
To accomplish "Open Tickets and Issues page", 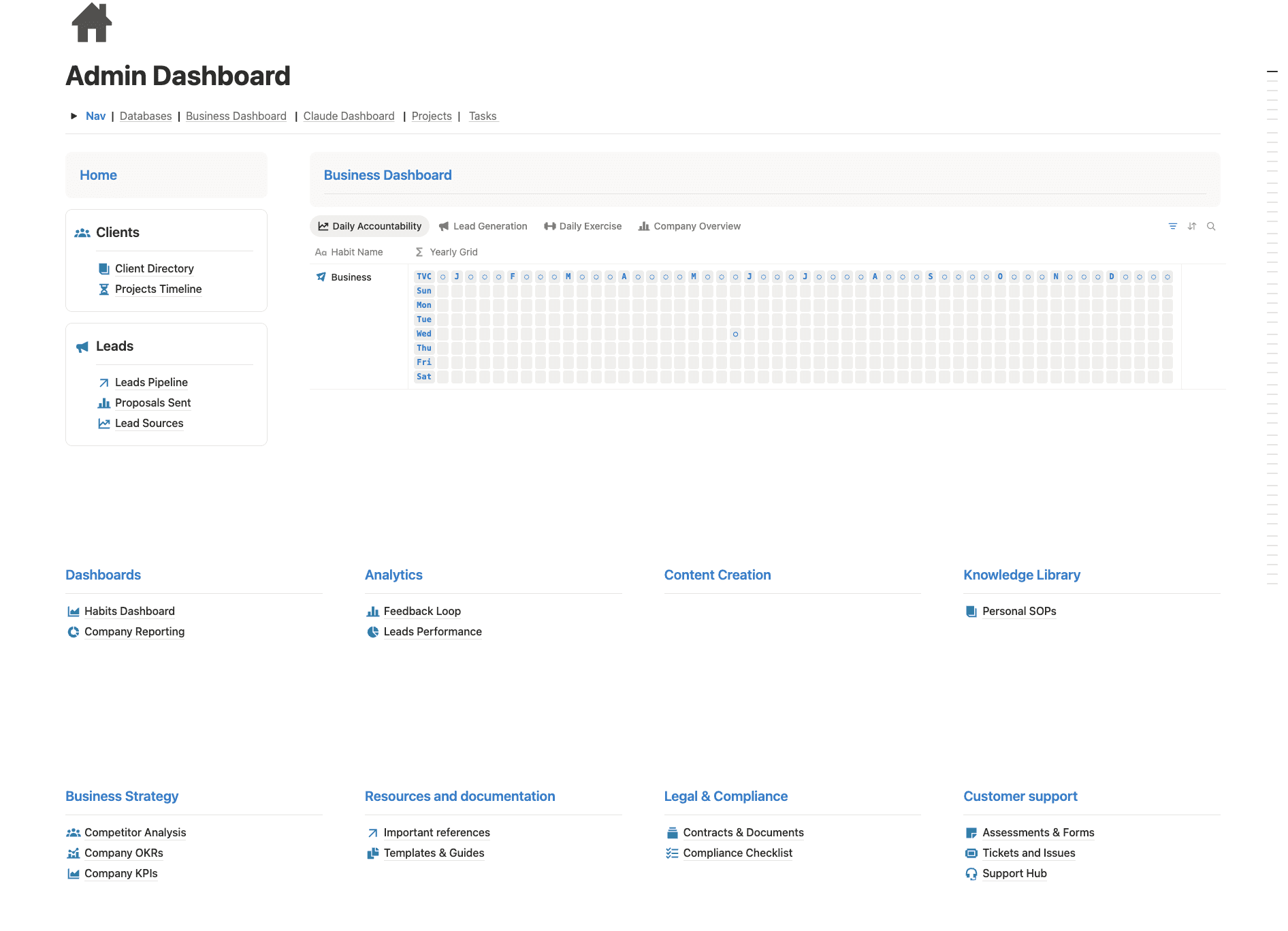I will (x=1029, y=853).
